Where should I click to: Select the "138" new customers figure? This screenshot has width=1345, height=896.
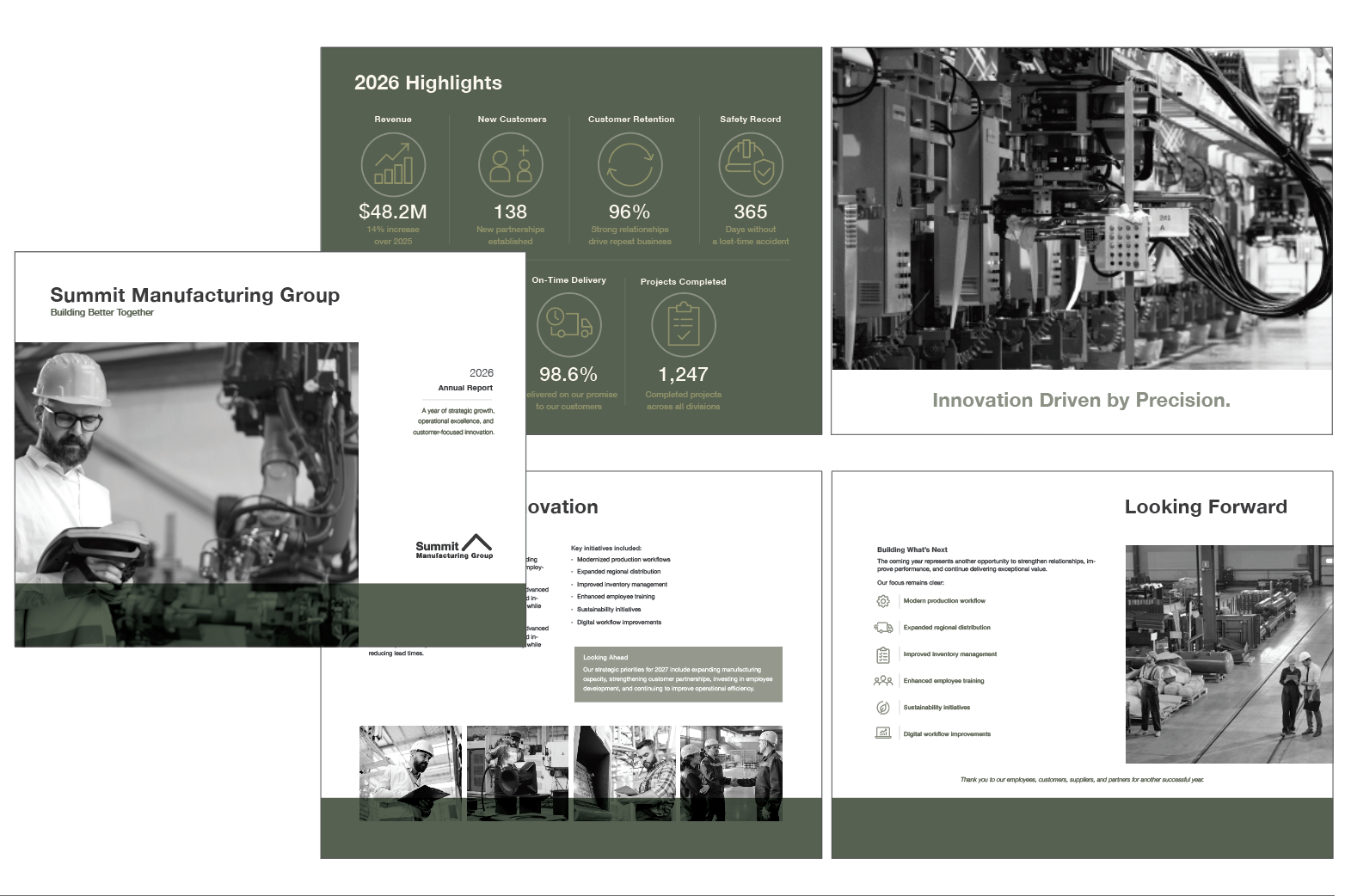tap(510, 212)
